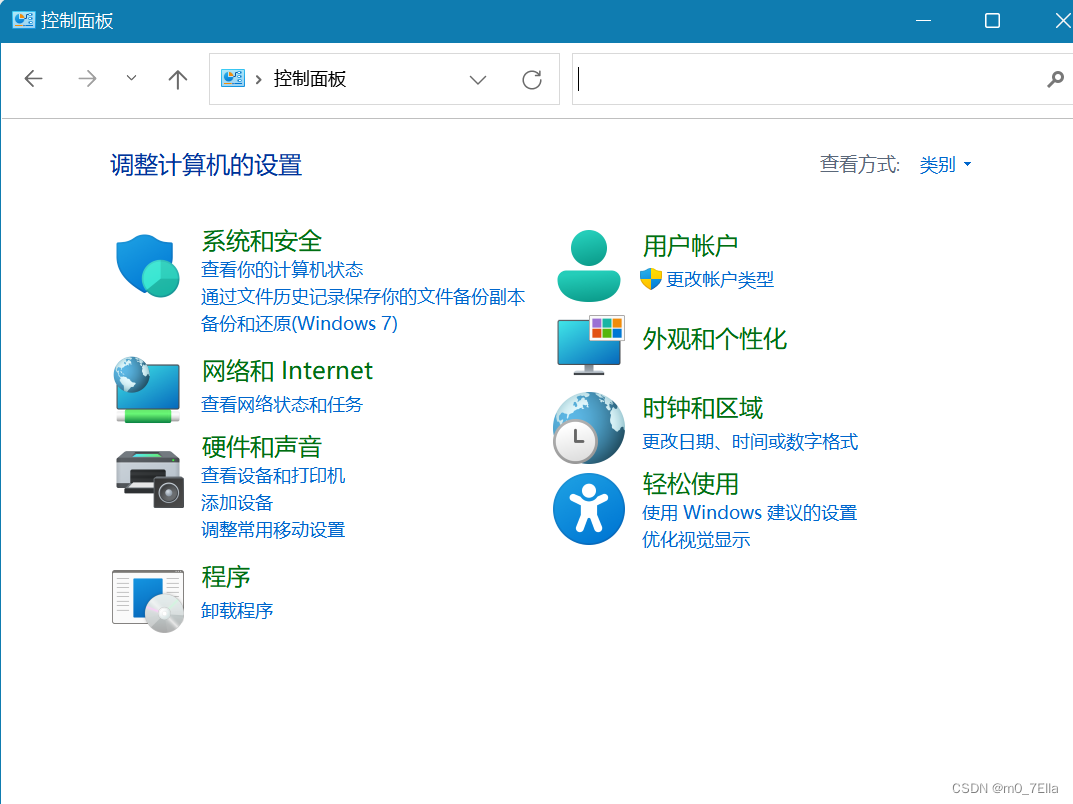
Task: Click the 网络和 Internet globe icon
Action: 147,390
